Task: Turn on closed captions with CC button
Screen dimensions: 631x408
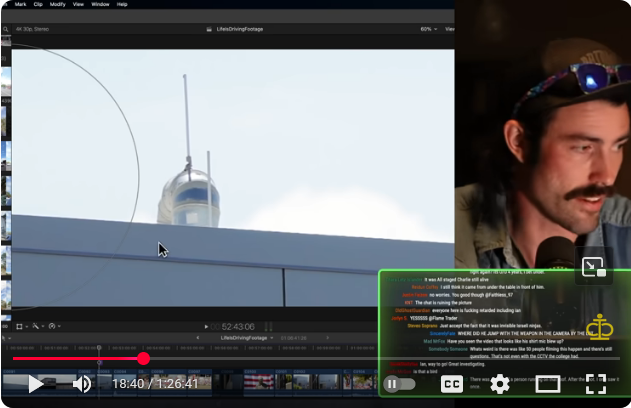Action: pos(452,383)
